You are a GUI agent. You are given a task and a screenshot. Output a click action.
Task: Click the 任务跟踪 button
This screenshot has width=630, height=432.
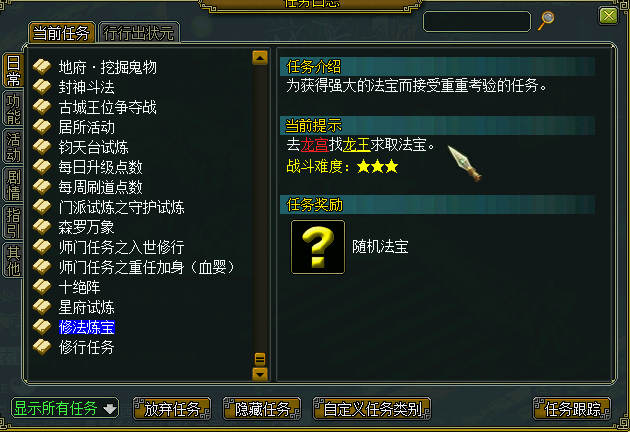tap(572, 409)
